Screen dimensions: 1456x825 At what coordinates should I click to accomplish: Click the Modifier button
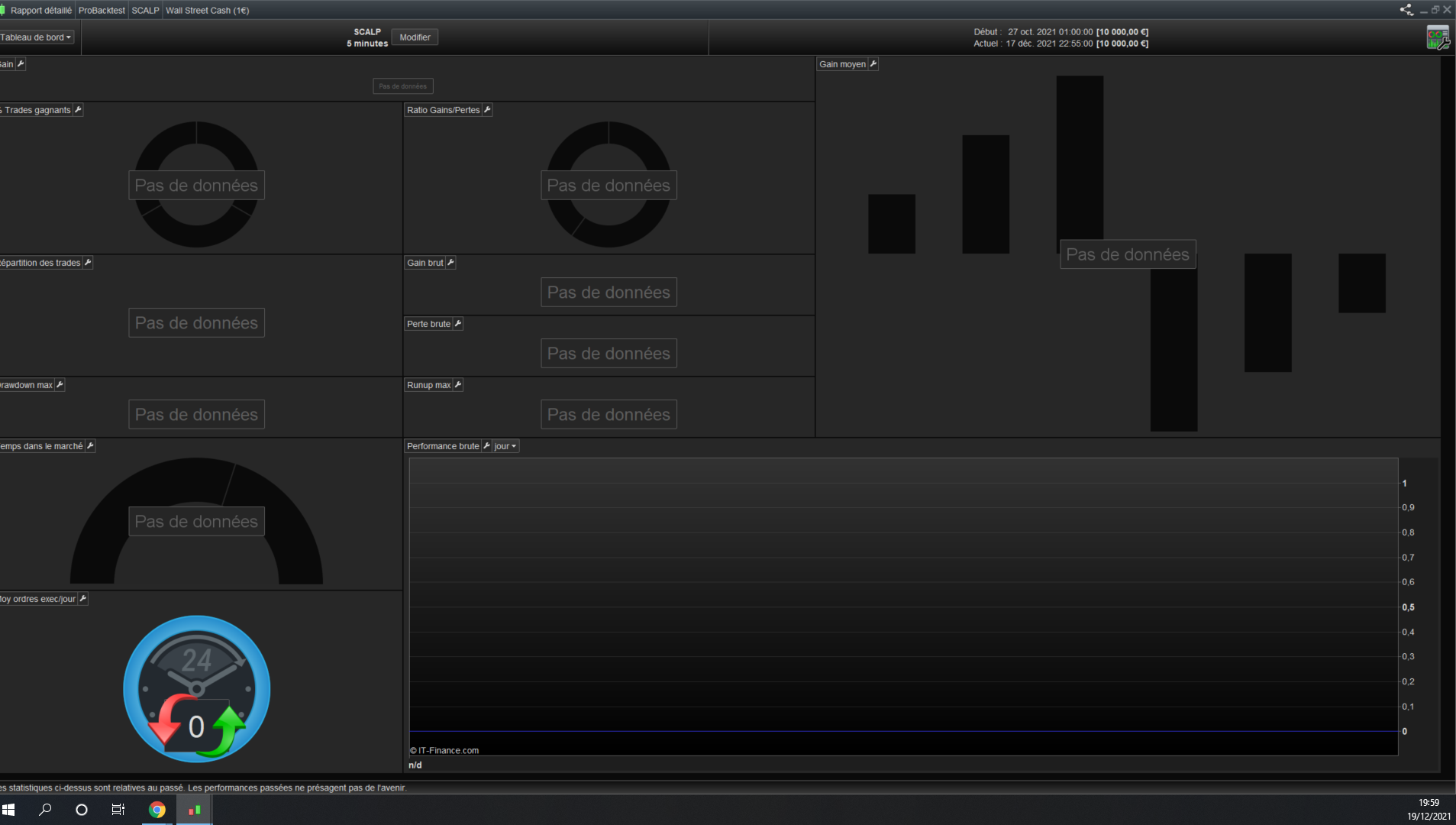[415, 37]
